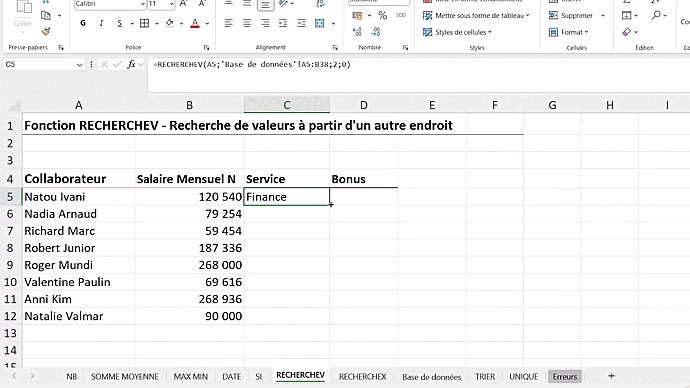Switch to the TRIER sheet tab

pyautogui.click(x=485, y=377)
